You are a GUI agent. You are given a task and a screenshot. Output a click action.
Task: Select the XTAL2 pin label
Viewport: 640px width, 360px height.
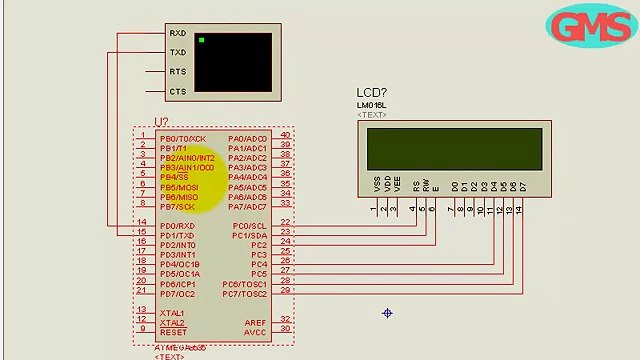click(x=172, y=322)
